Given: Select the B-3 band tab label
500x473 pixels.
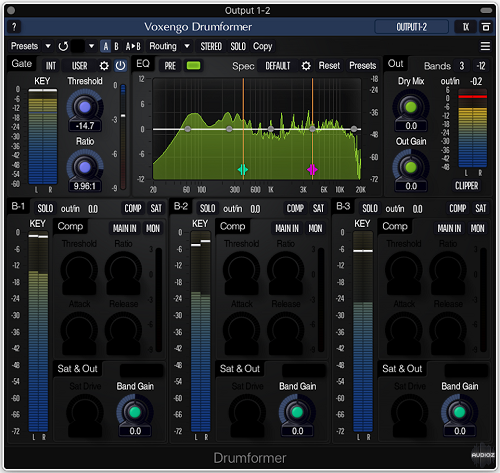Looking at the screenshot, I should click(x=343, y=206).
